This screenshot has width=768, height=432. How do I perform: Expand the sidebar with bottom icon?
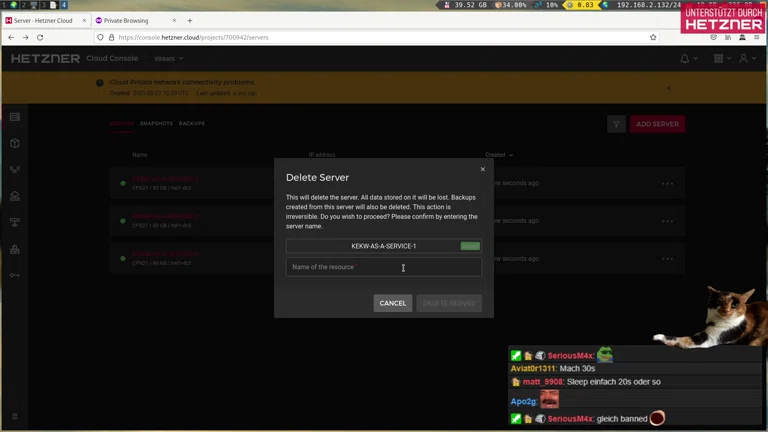coord(15,416)
